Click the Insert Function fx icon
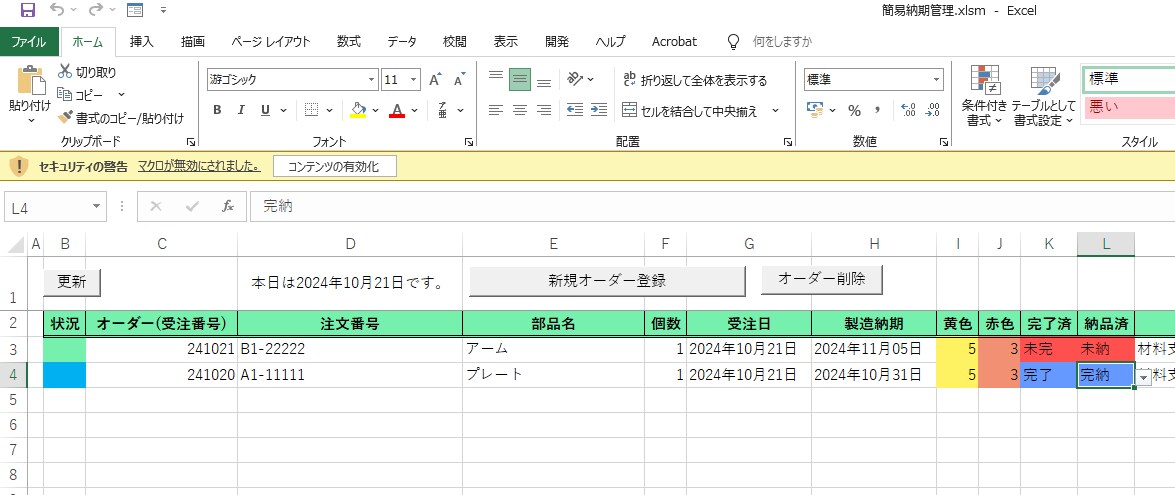 [229, 206]
